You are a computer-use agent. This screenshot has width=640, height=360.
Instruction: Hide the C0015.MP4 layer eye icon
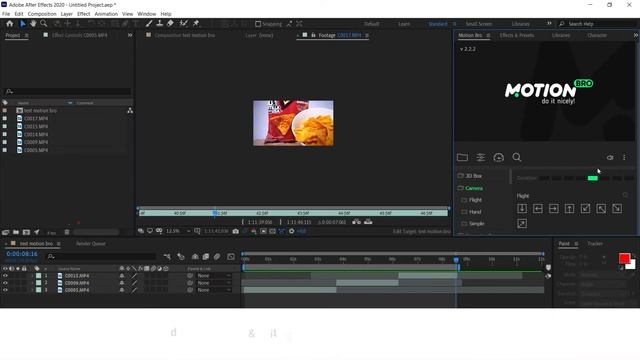pyautogui.click(x=5, y=276)
